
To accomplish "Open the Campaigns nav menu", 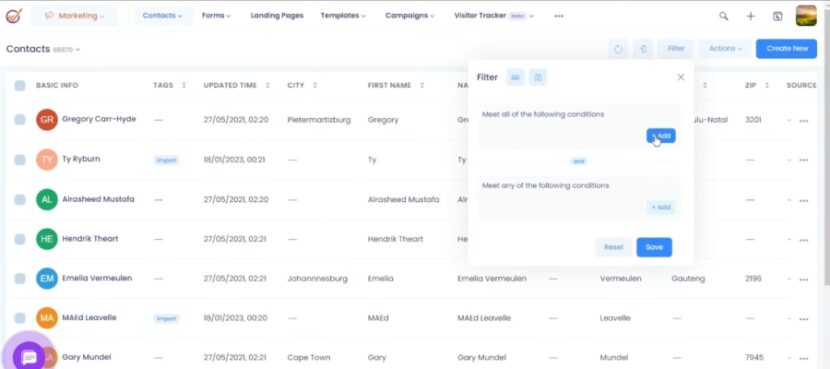I will point(410,16).
